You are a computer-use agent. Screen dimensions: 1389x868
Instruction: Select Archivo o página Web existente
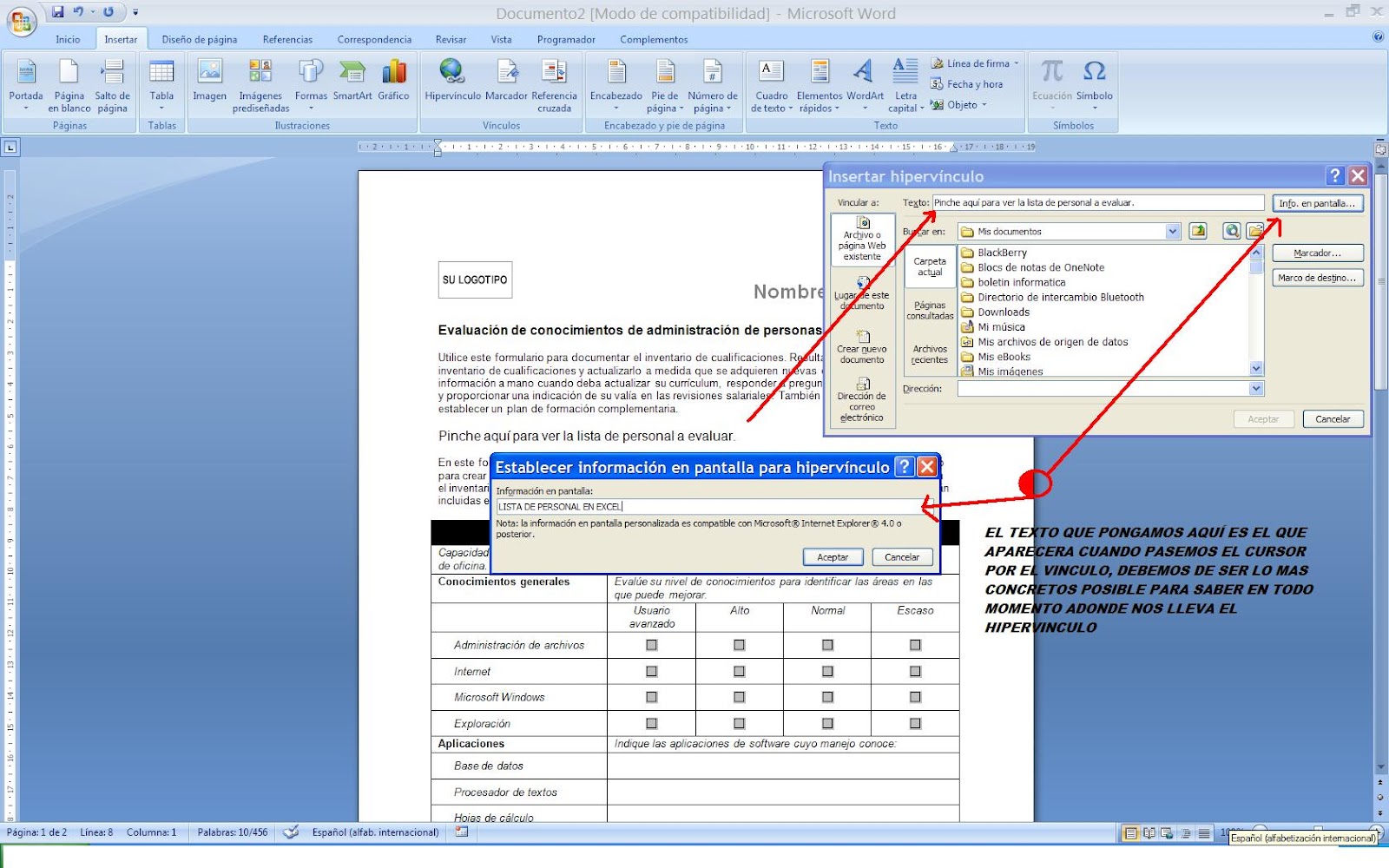[x=863, y=239]
